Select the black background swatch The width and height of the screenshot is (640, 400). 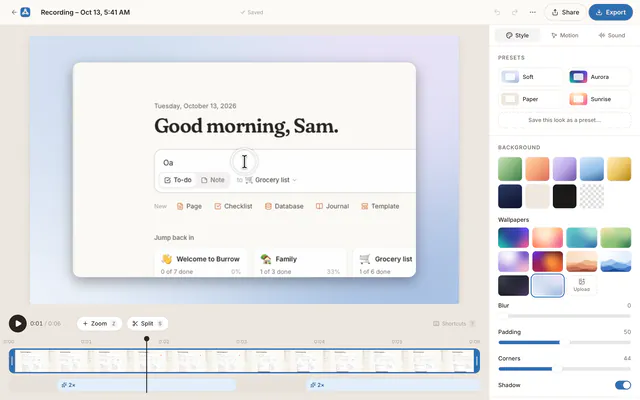point(564,196)
